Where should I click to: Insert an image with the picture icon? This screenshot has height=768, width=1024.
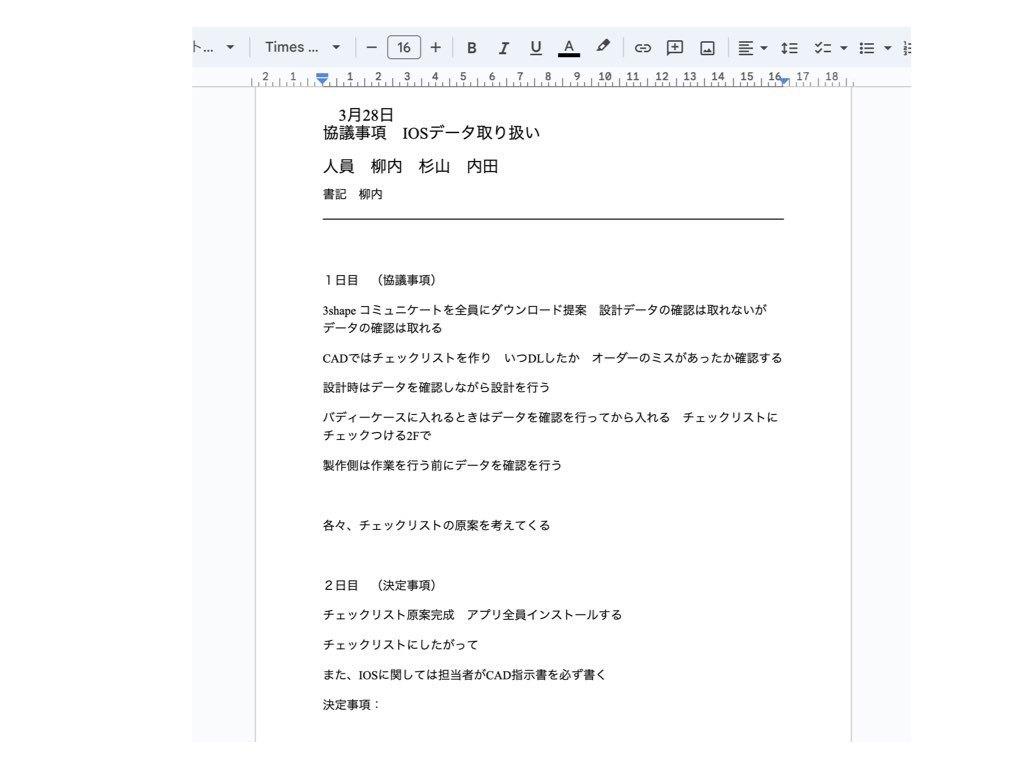coord(707,48)
